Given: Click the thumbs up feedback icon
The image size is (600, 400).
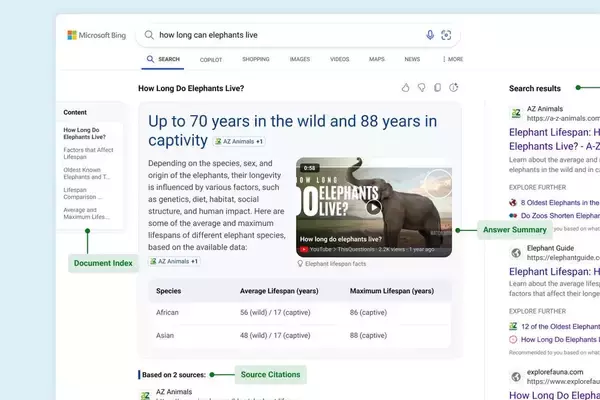Looking at the screenshot, I should tap(405, 88).
